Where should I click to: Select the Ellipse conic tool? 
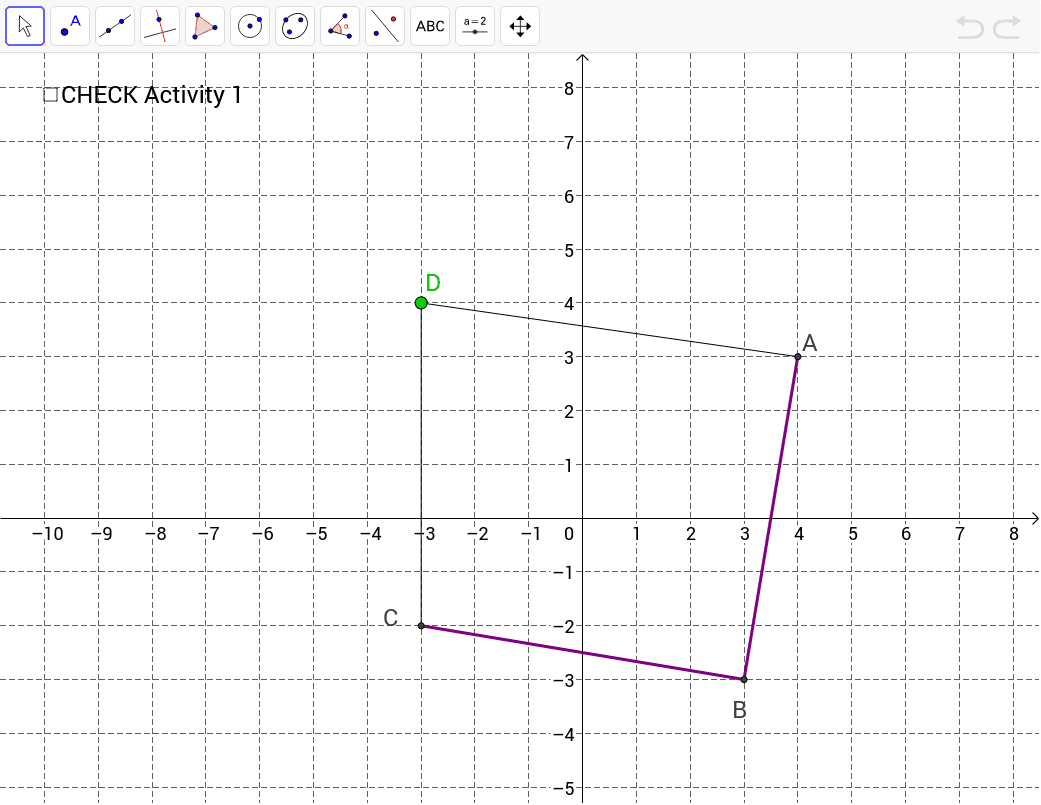(x=295, y=27)
